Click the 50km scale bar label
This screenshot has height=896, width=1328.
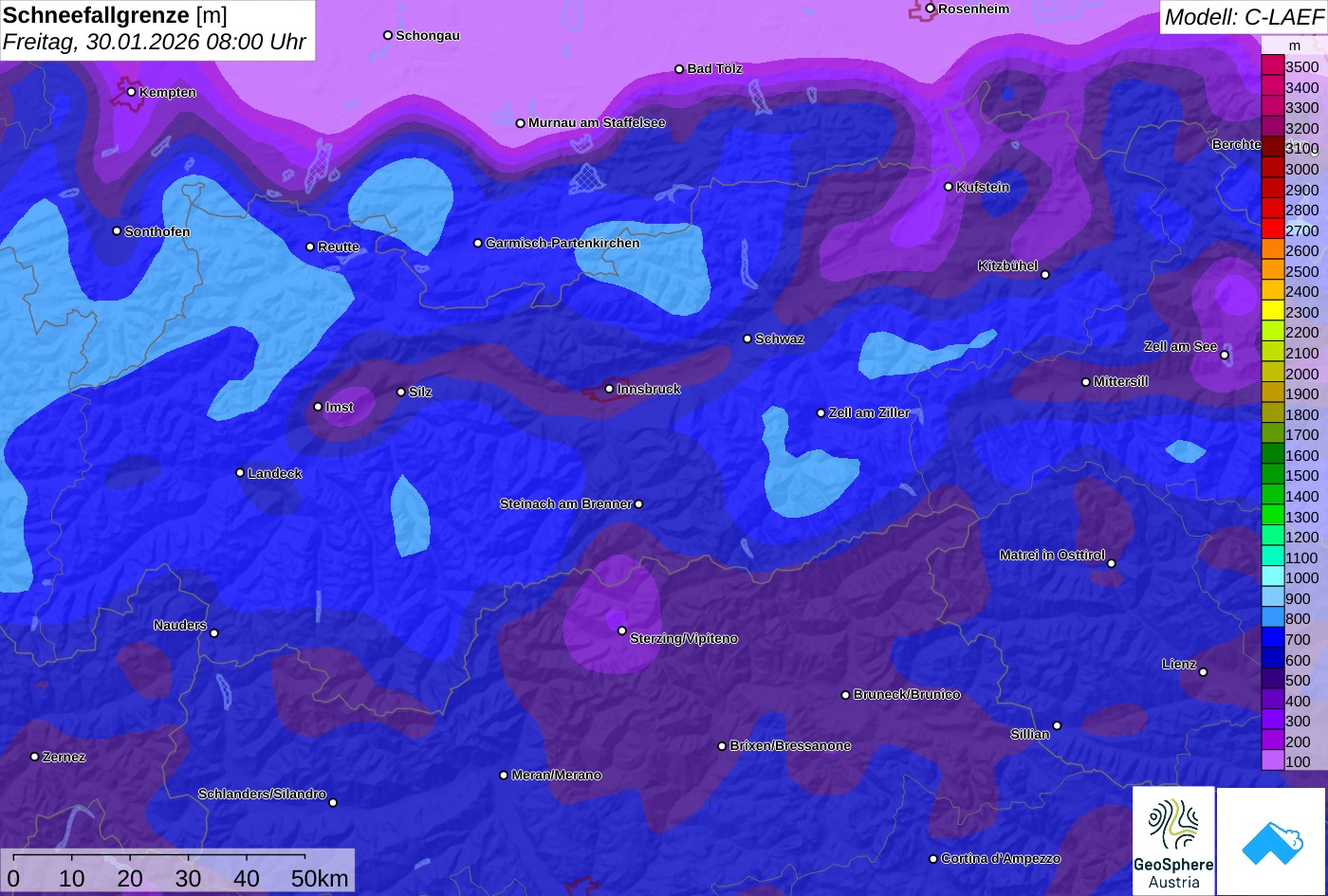tap(320, 878)
